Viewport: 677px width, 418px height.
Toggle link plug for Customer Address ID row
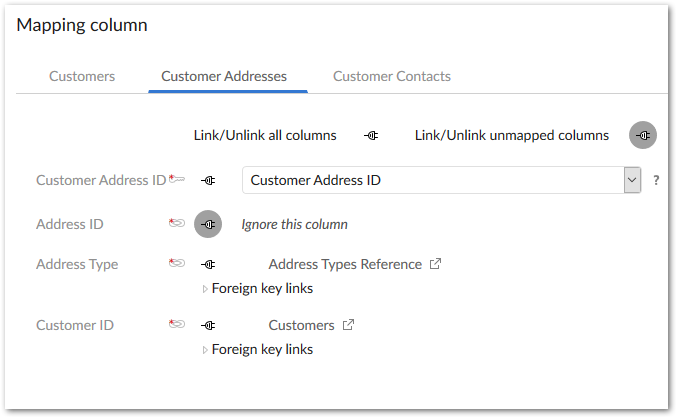pos(208,180)
